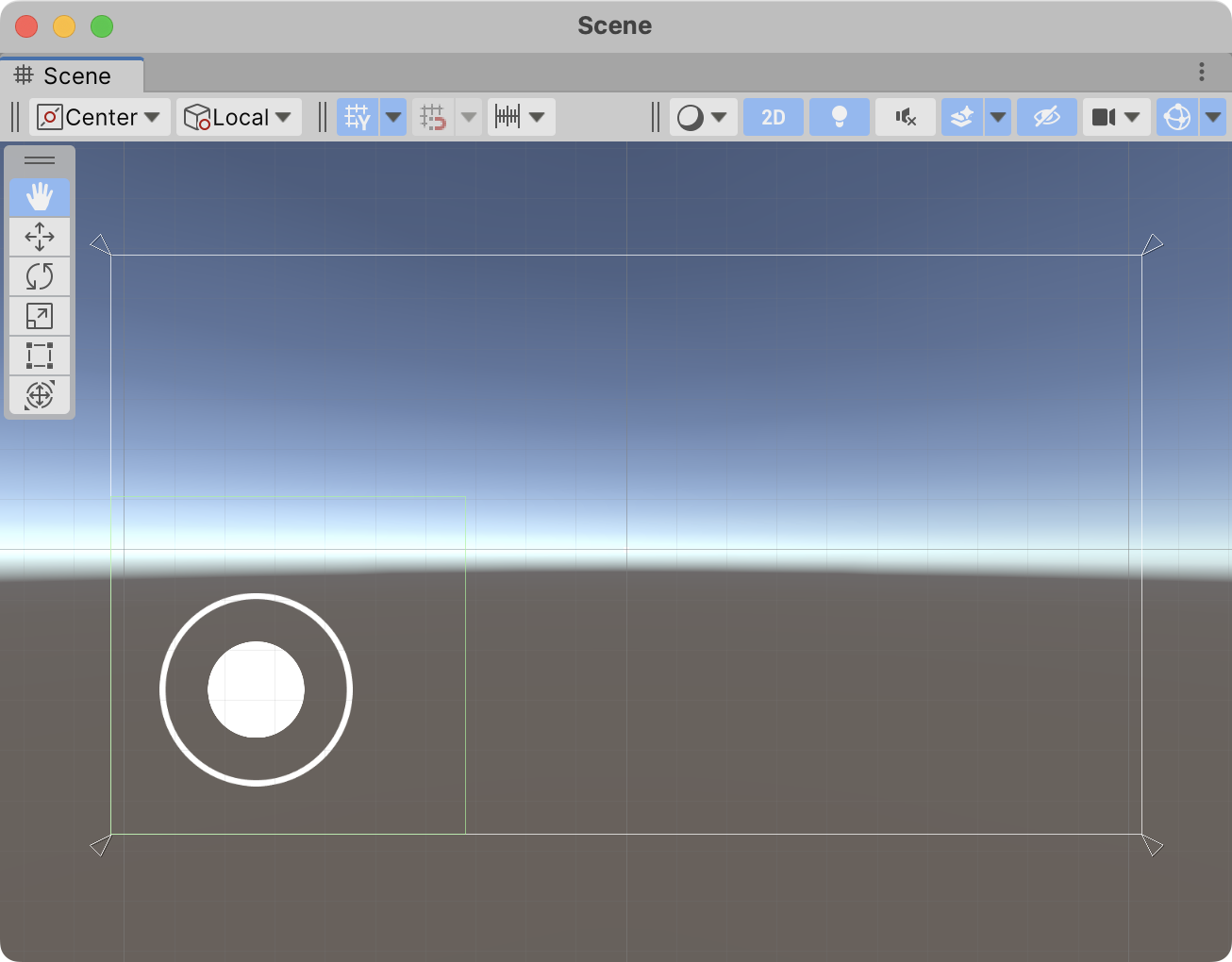Viewport: 1232px width, 962px height.
Task: Close the Scene window
Action: [26, 26]
